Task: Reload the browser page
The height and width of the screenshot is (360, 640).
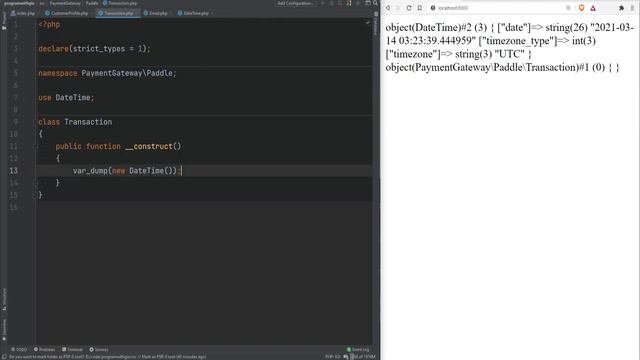Action: click(x=409, y=8)
